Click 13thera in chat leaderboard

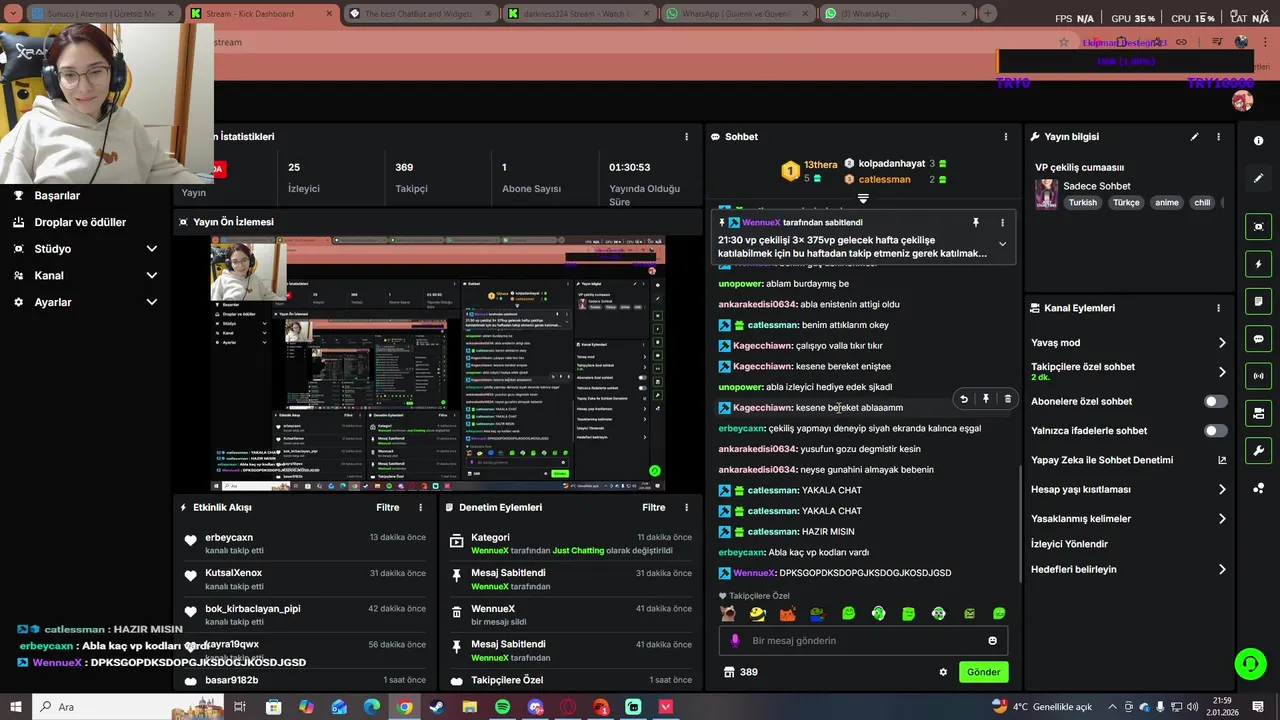click(821, 165)
